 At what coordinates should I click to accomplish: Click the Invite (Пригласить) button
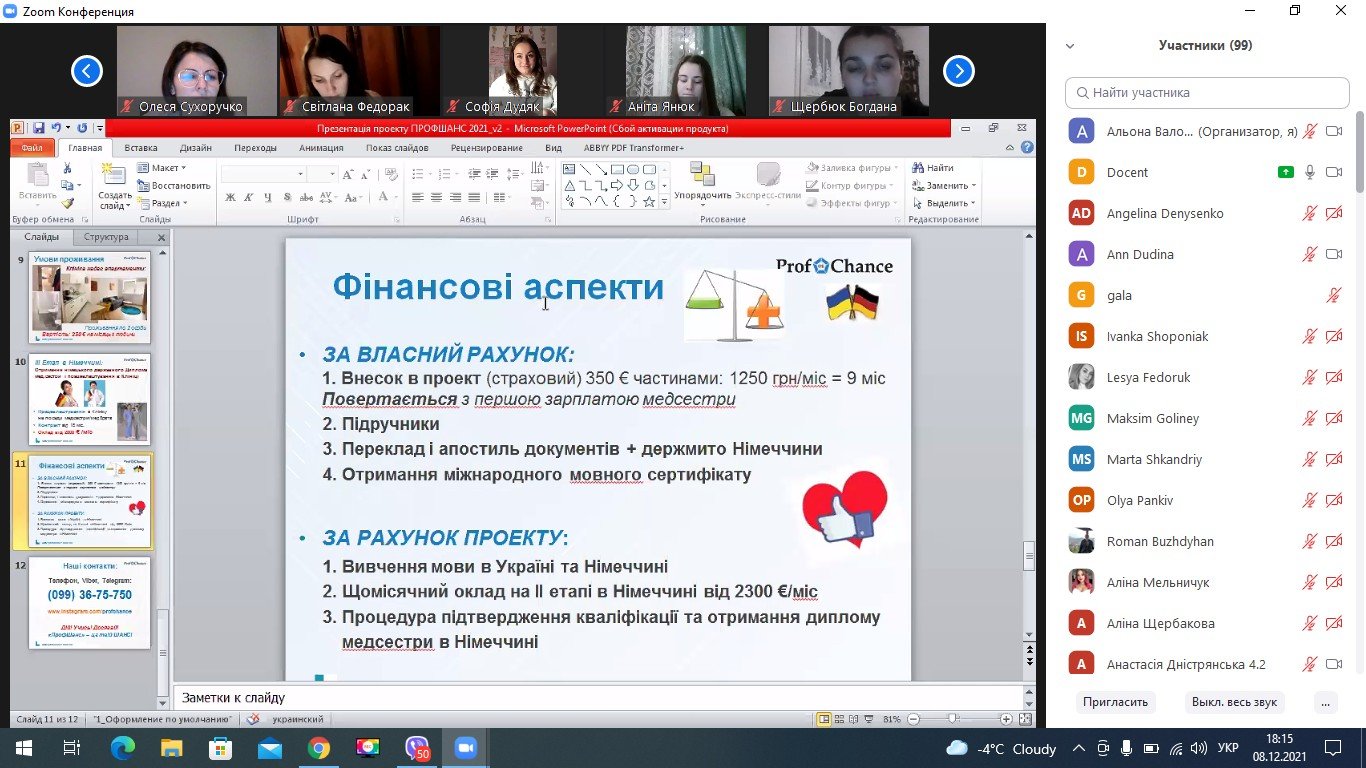(x=1115, y=702)
